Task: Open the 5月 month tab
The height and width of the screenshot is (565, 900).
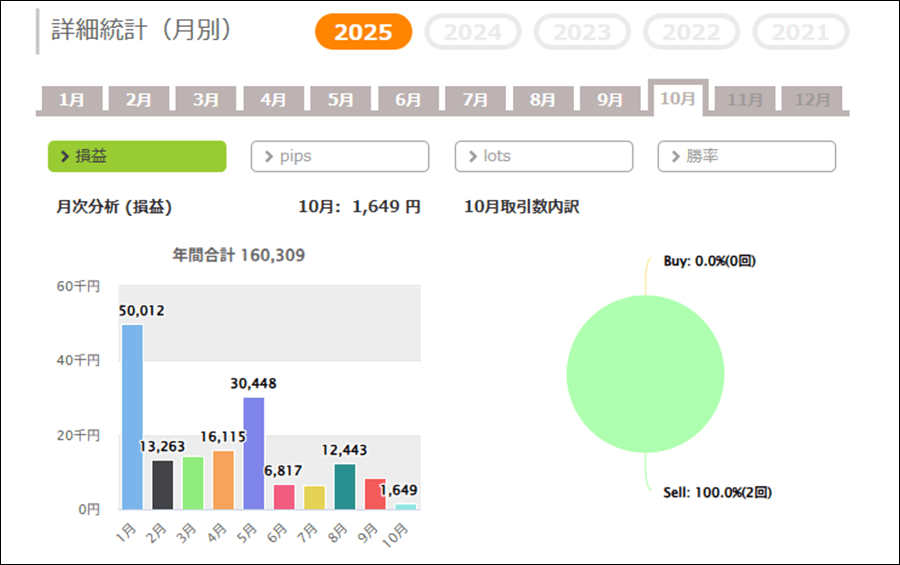Action: tap(340, 100)
